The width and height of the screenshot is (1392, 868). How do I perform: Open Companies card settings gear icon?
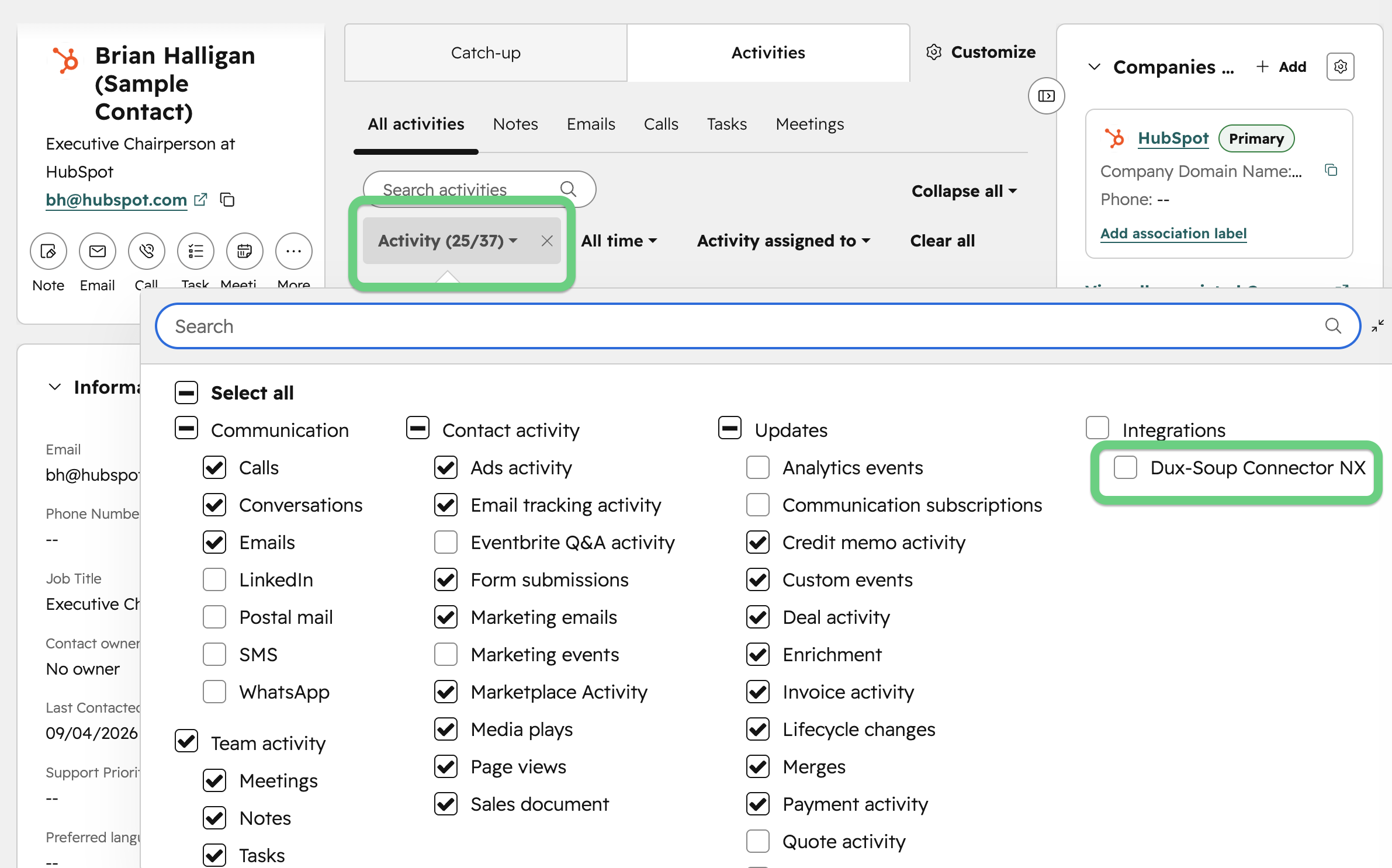coord(1341,67)
